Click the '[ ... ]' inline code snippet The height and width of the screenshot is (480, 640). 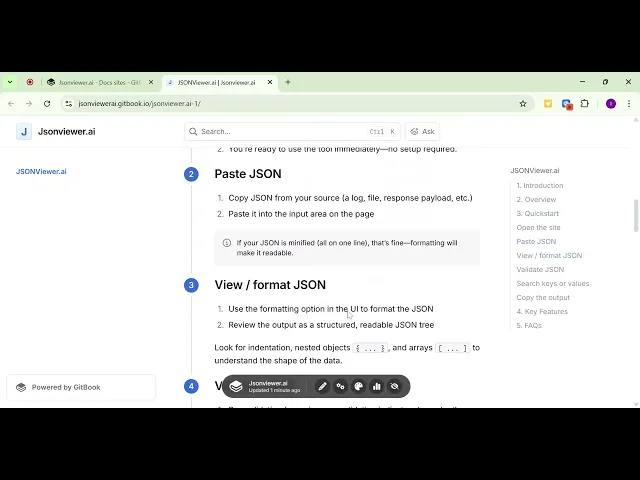click(x=452, y=348)
